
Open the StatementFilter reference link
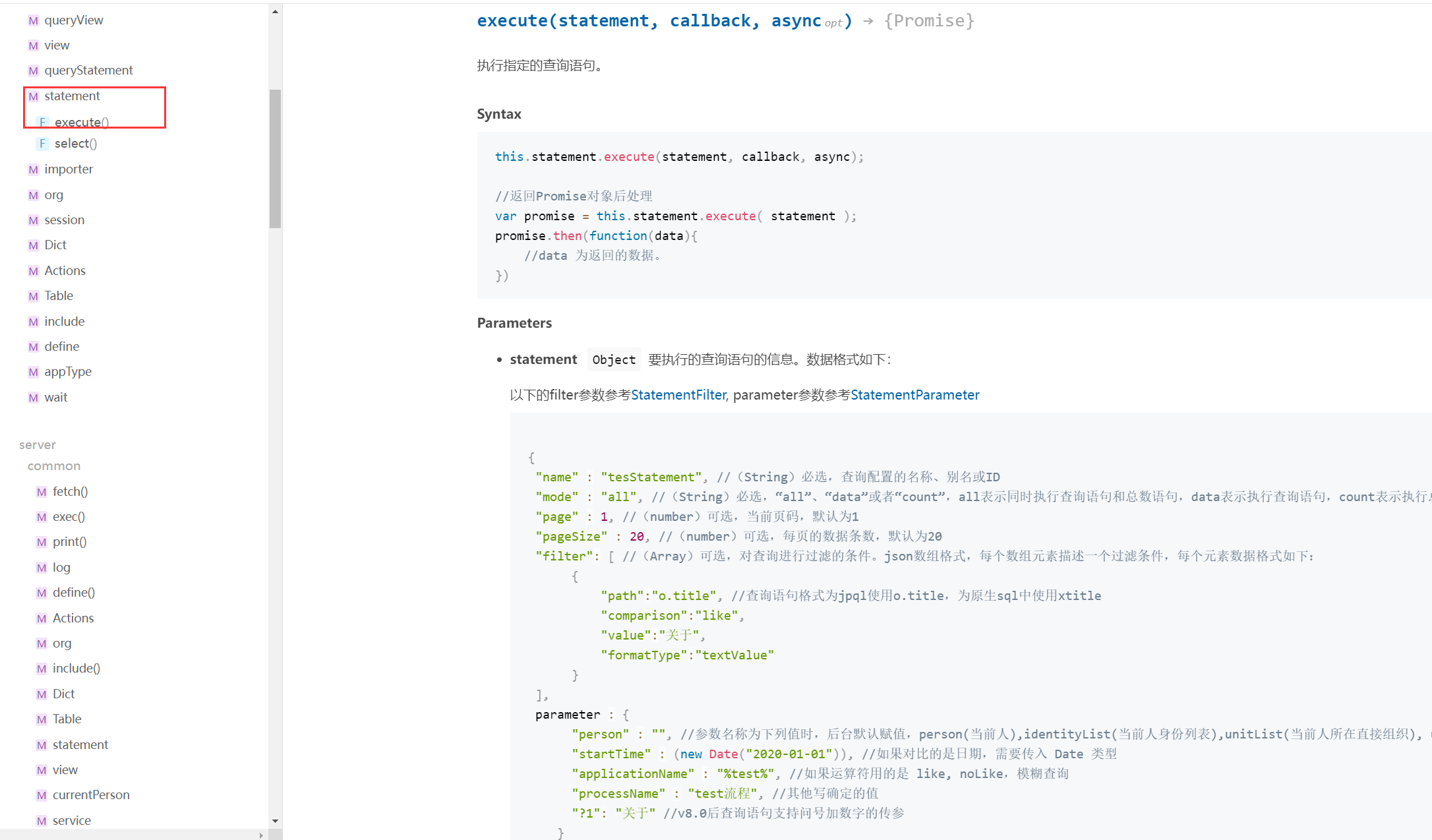pyautogui.click(x=678, y=394)
